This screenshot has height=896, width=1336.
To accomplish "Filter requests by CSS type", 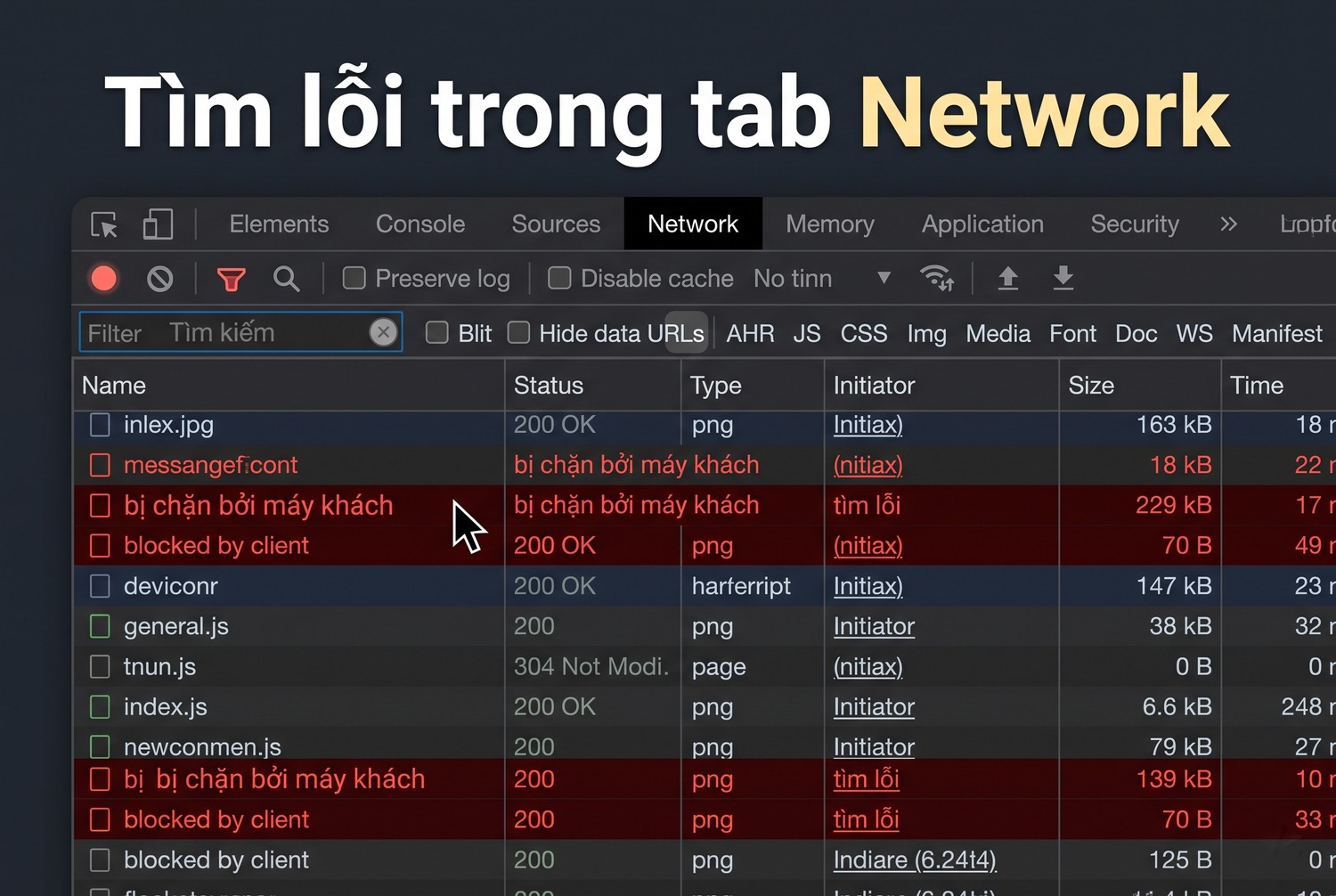I will pos(864,334).
